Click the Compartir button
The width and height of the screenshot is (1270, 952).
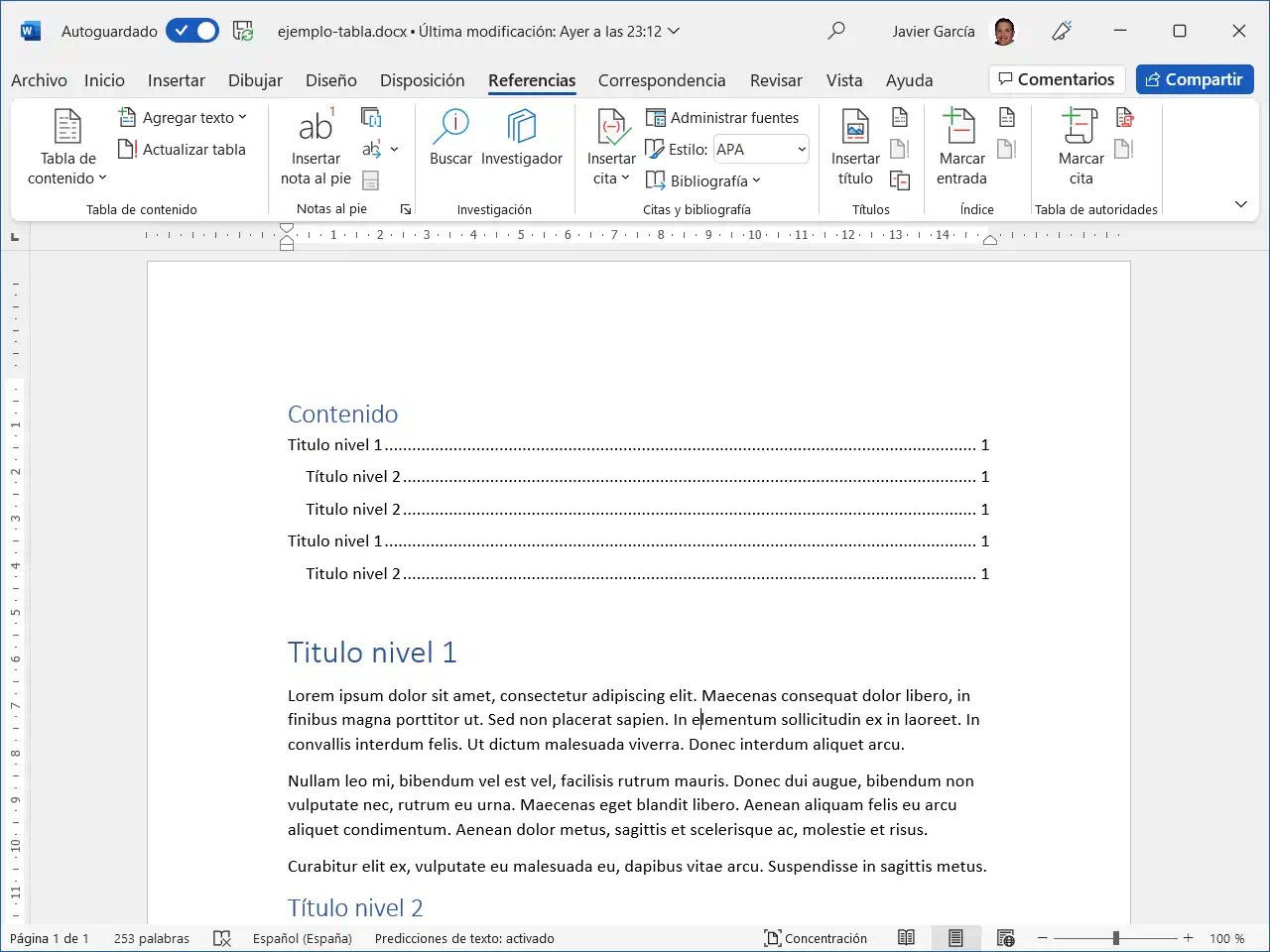pyautogui.click(x=1195, y=78)
